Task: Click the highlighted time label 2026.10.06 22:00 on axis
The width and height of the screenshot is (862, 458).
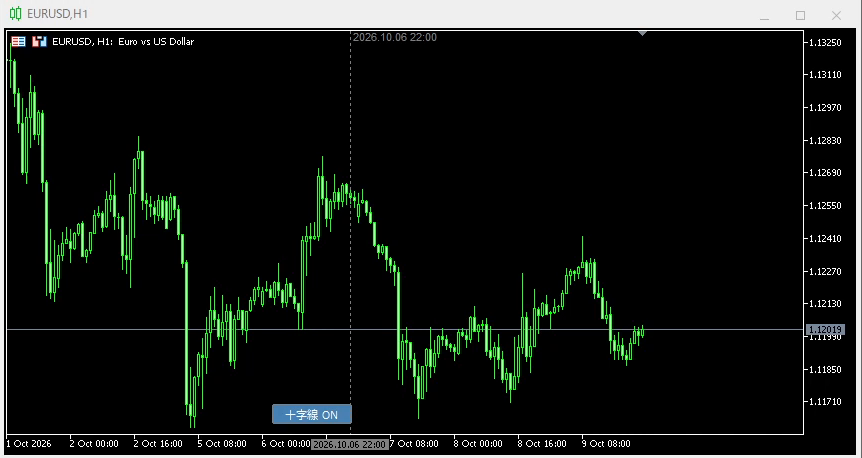Action: coord(350,444)
